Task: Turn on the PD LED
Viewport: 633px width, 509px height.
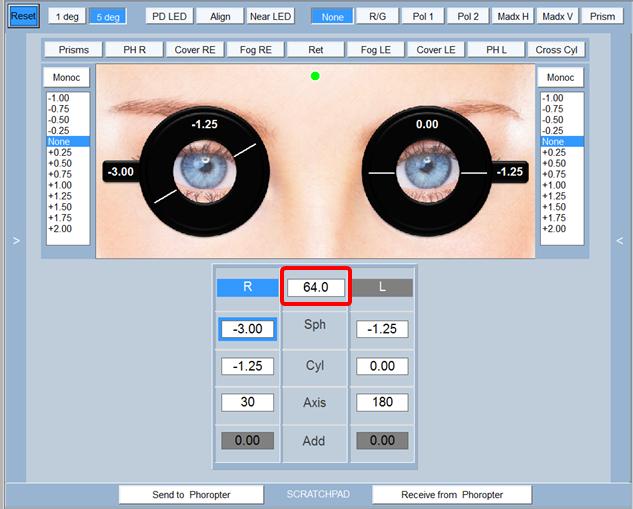Action: click(168, 16)
